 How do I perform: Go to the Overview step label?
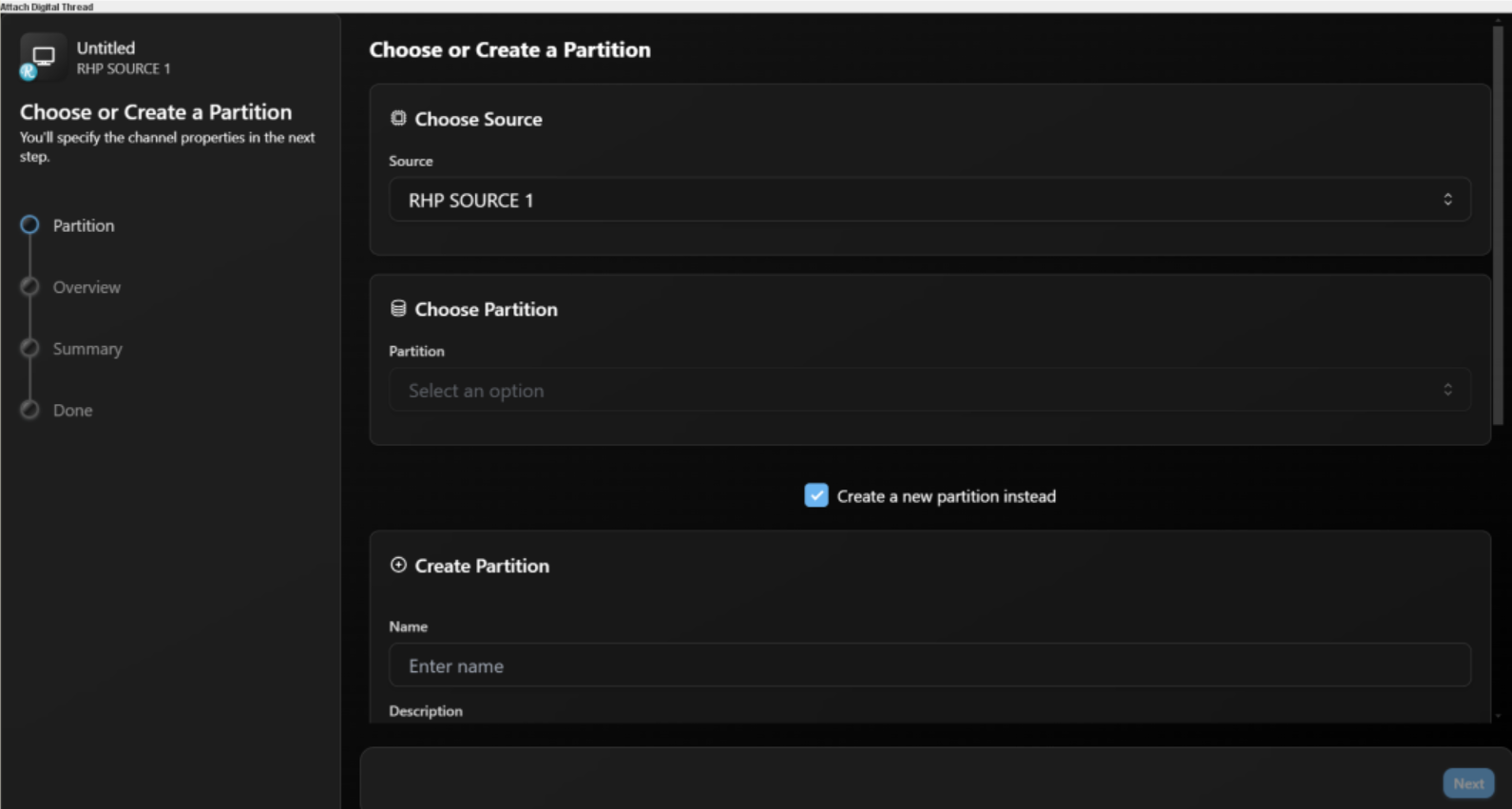click(x=86, y=287)
